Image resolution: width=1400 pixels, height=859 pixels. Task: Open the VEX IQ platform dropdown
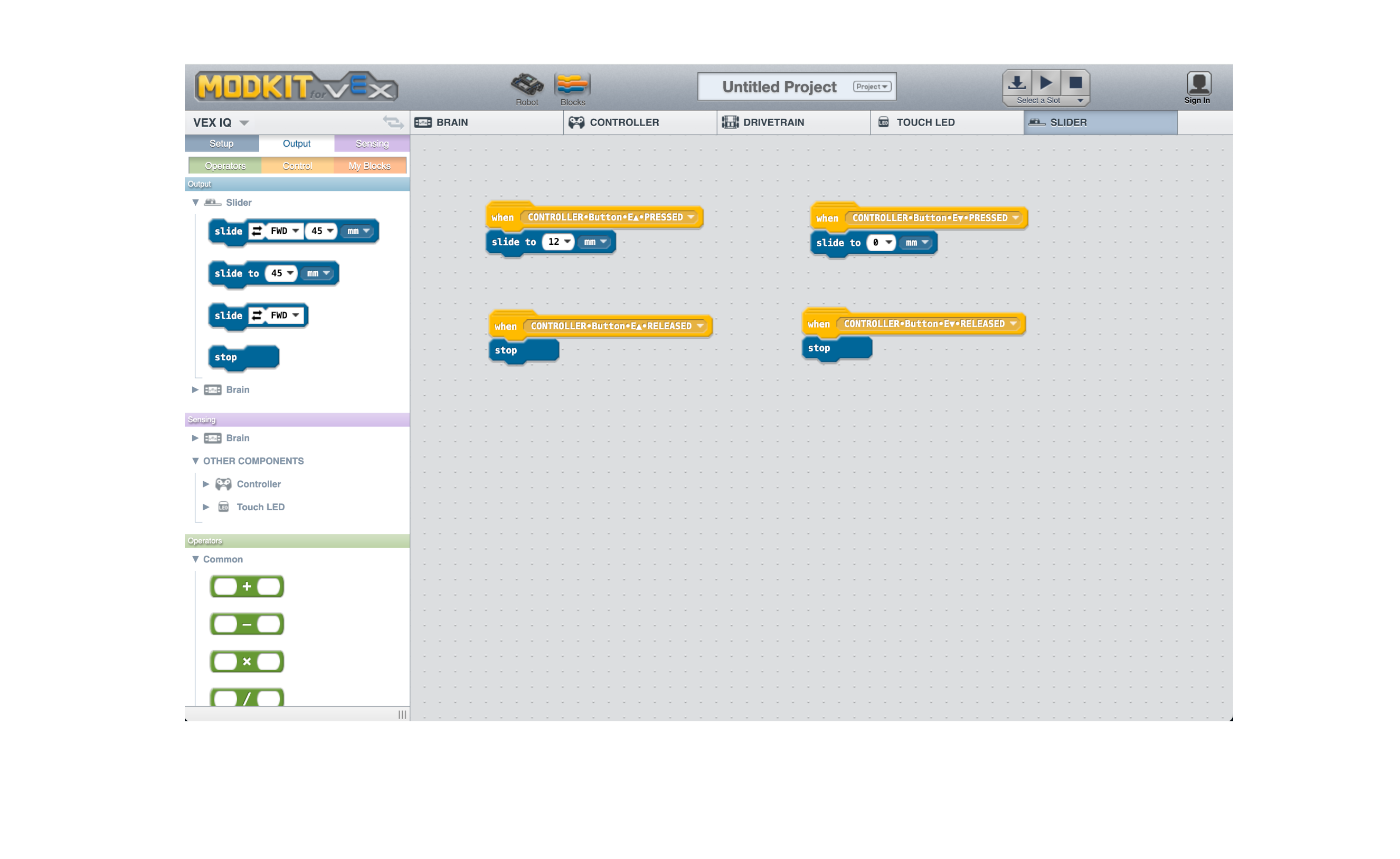click(244, 123)
